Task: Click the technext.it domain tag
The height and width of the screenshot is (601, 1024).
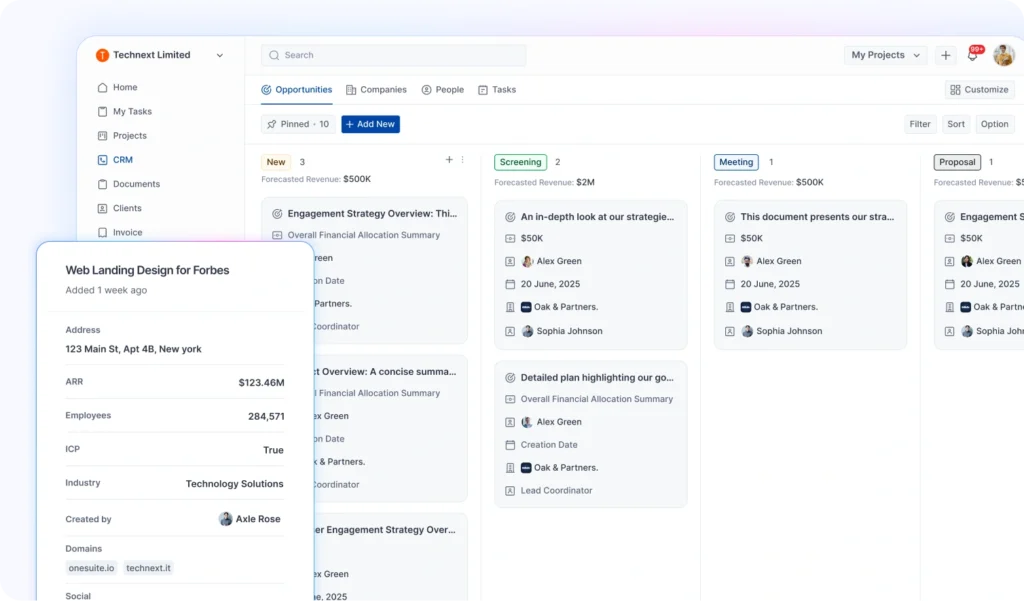Action: tap(148, 568)
